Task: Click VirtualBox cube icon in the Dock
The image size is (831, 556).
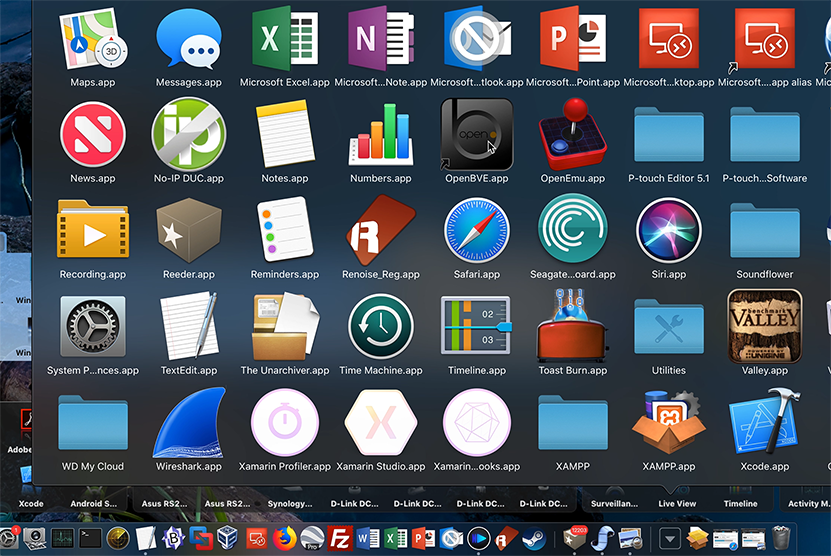Action: tap(227, 538)
